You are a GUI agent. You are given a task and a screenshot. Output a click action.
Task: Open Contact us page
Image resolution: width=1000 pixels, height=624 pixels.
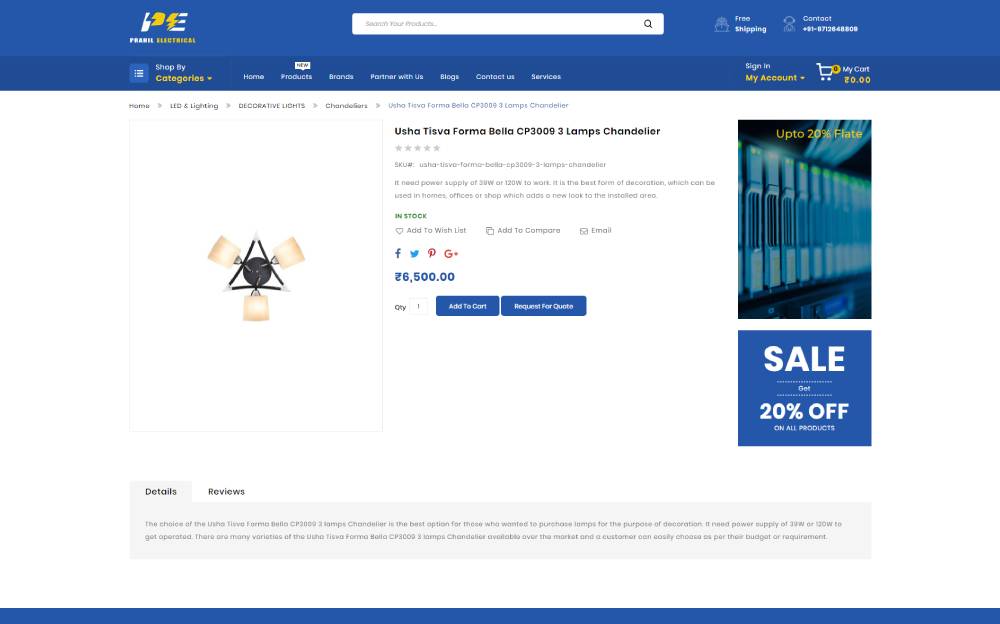[x=495, y=77]
